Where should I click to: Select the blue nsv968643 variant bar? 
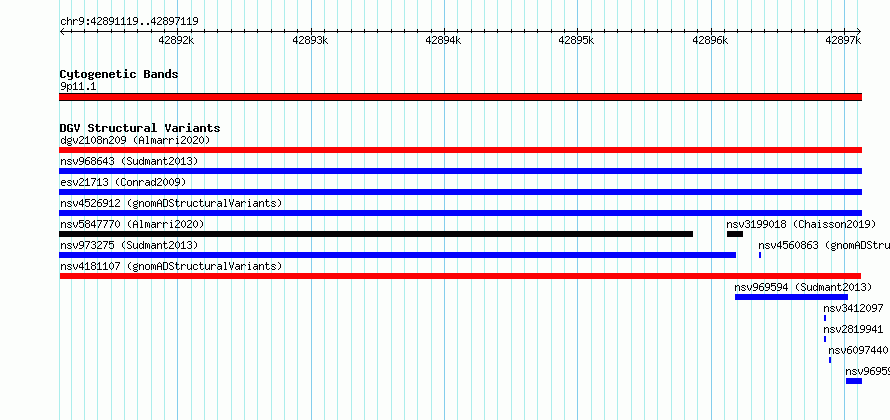460,171
